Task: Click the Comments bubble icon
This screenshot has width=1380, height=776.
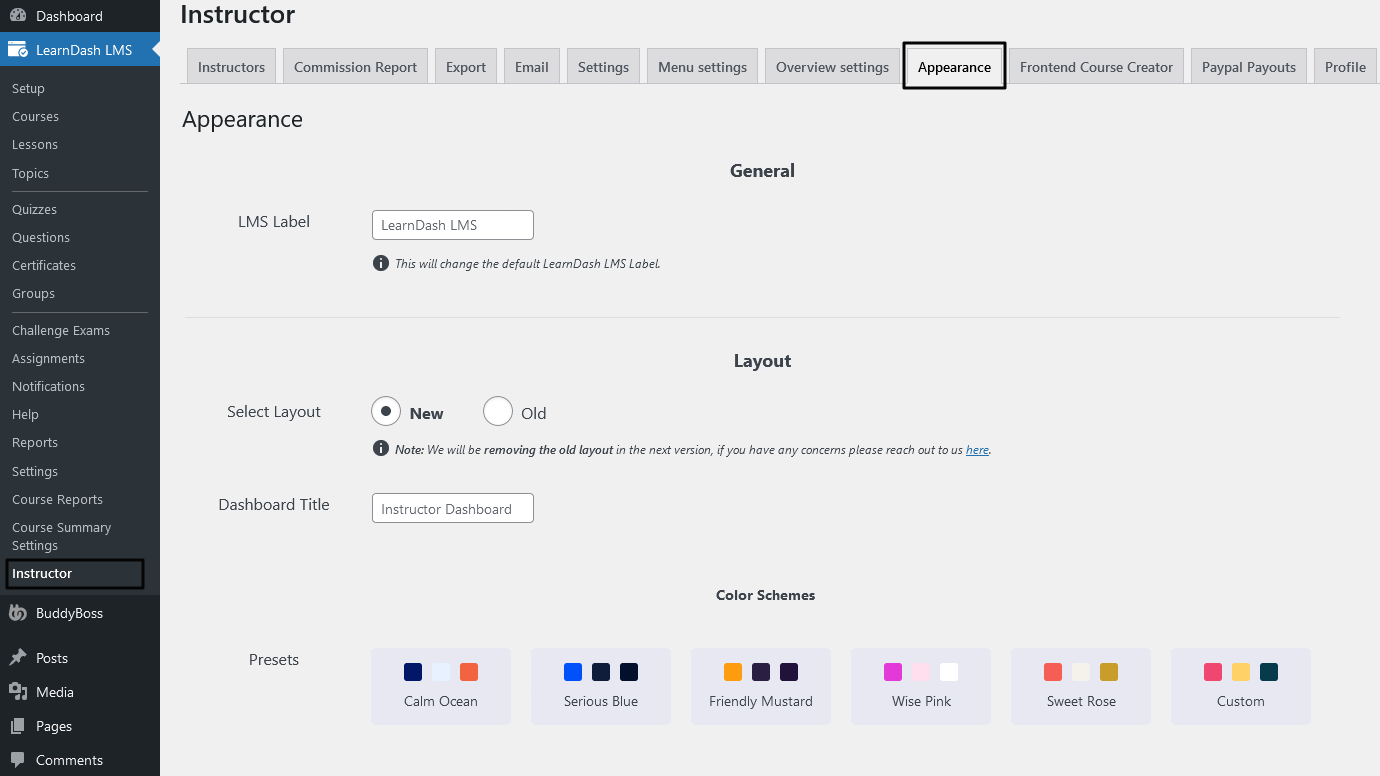Action: click(18, 760)
